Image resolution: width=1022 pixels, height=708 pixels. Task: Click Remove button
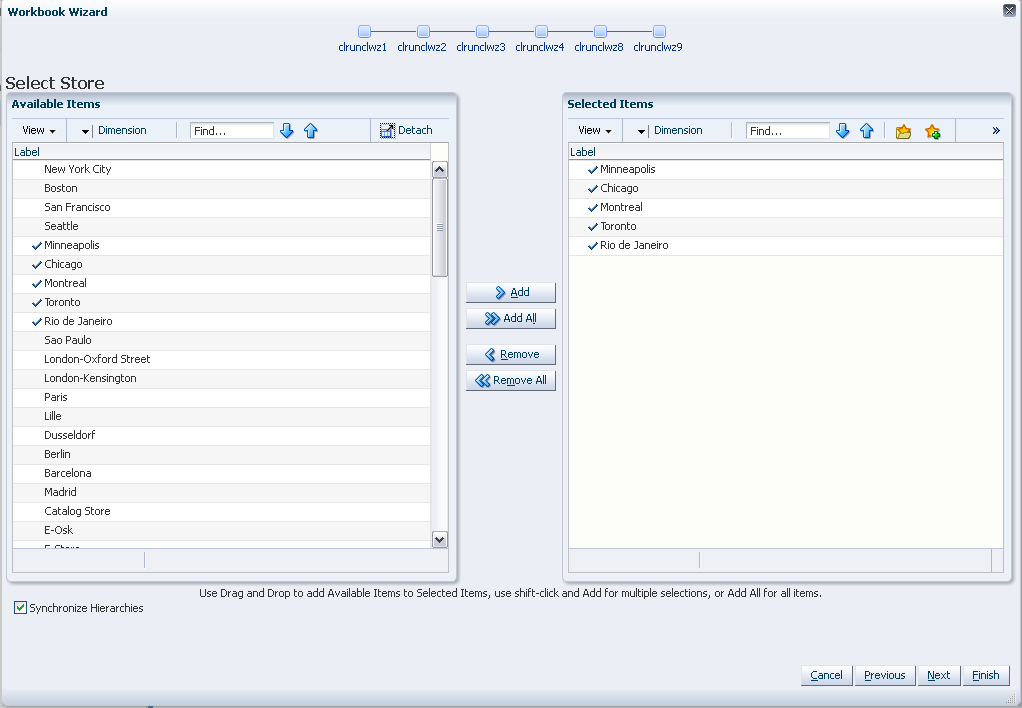tap(511, 355)
